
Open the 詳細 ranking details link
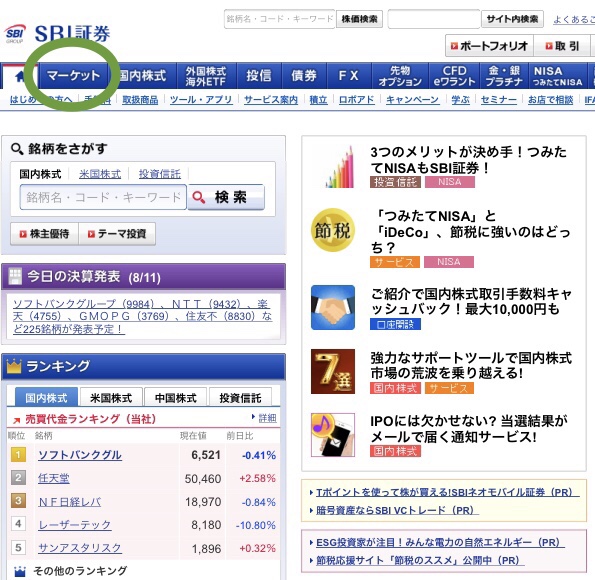pos(267,418)
